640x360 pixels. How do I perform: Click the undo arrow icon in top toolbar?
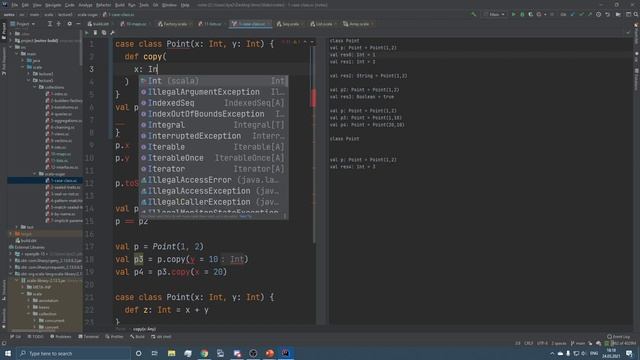[x=607, y=14]
